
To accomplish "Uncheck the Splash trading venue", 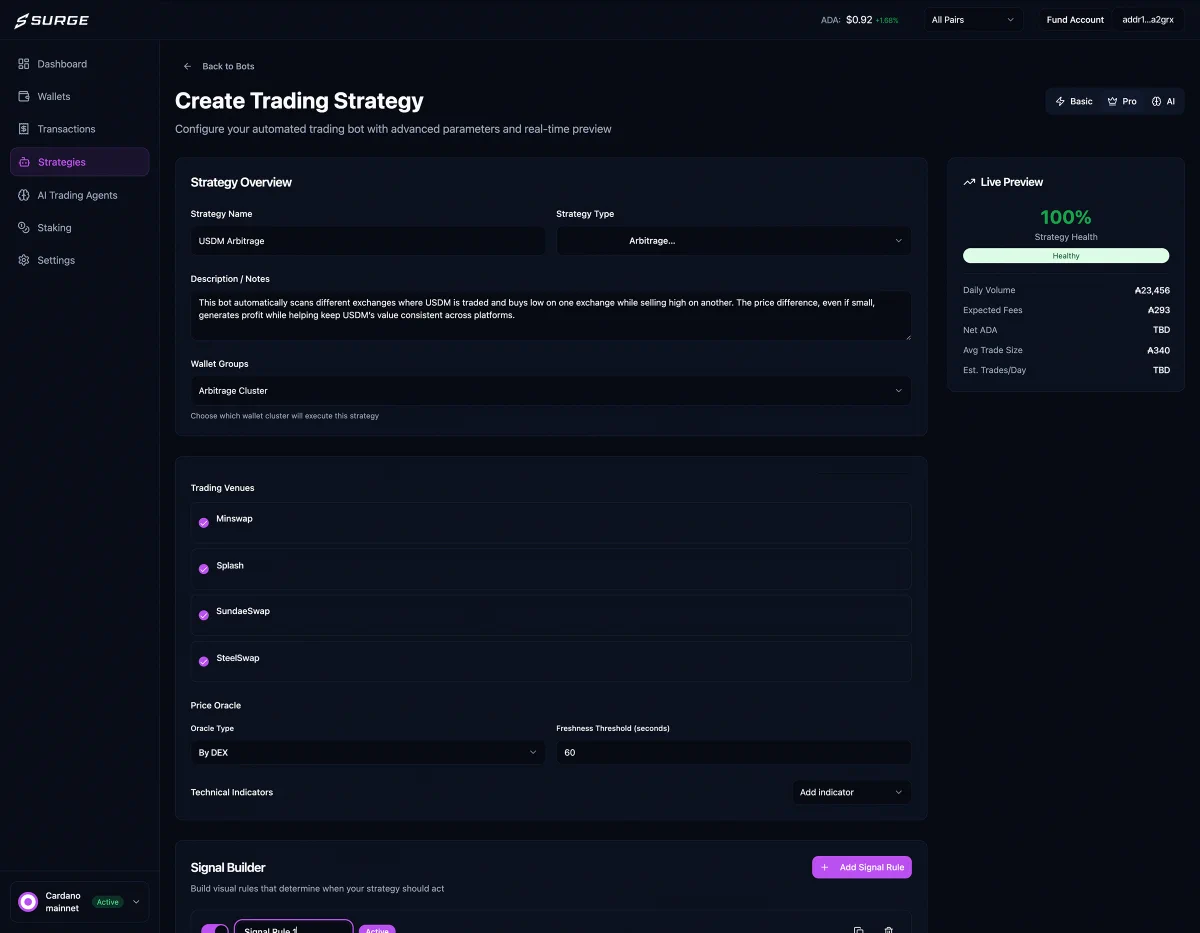I will pos(204,569).
